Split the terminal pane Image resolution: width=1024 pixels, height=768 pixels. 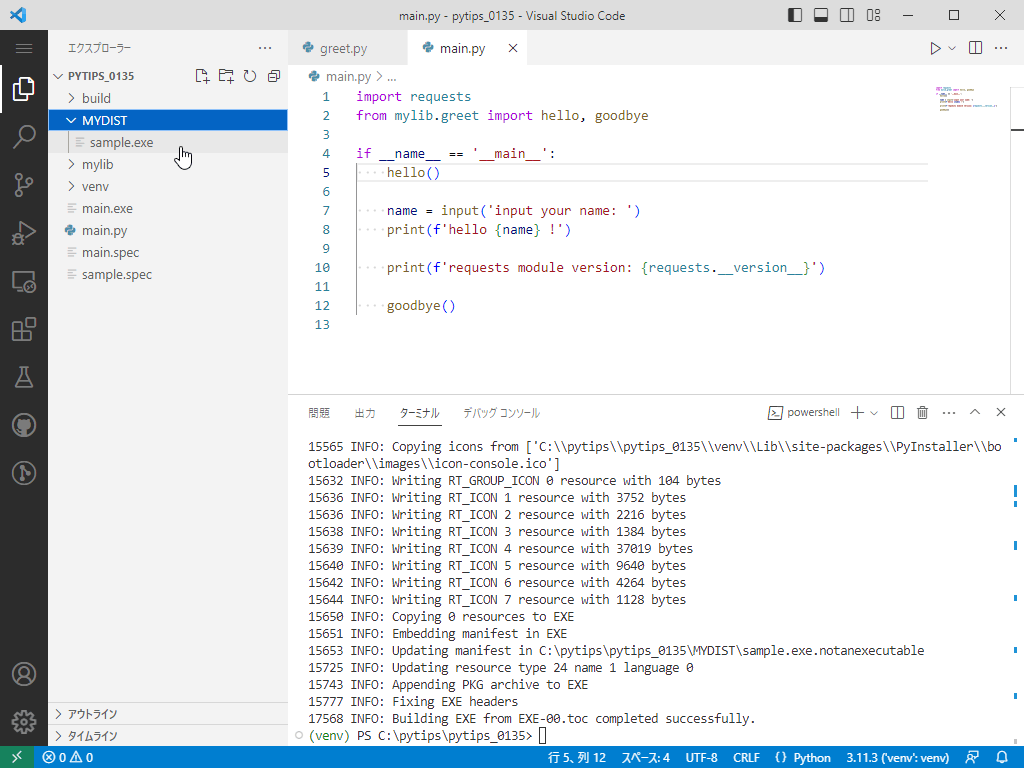click(897, 412)
